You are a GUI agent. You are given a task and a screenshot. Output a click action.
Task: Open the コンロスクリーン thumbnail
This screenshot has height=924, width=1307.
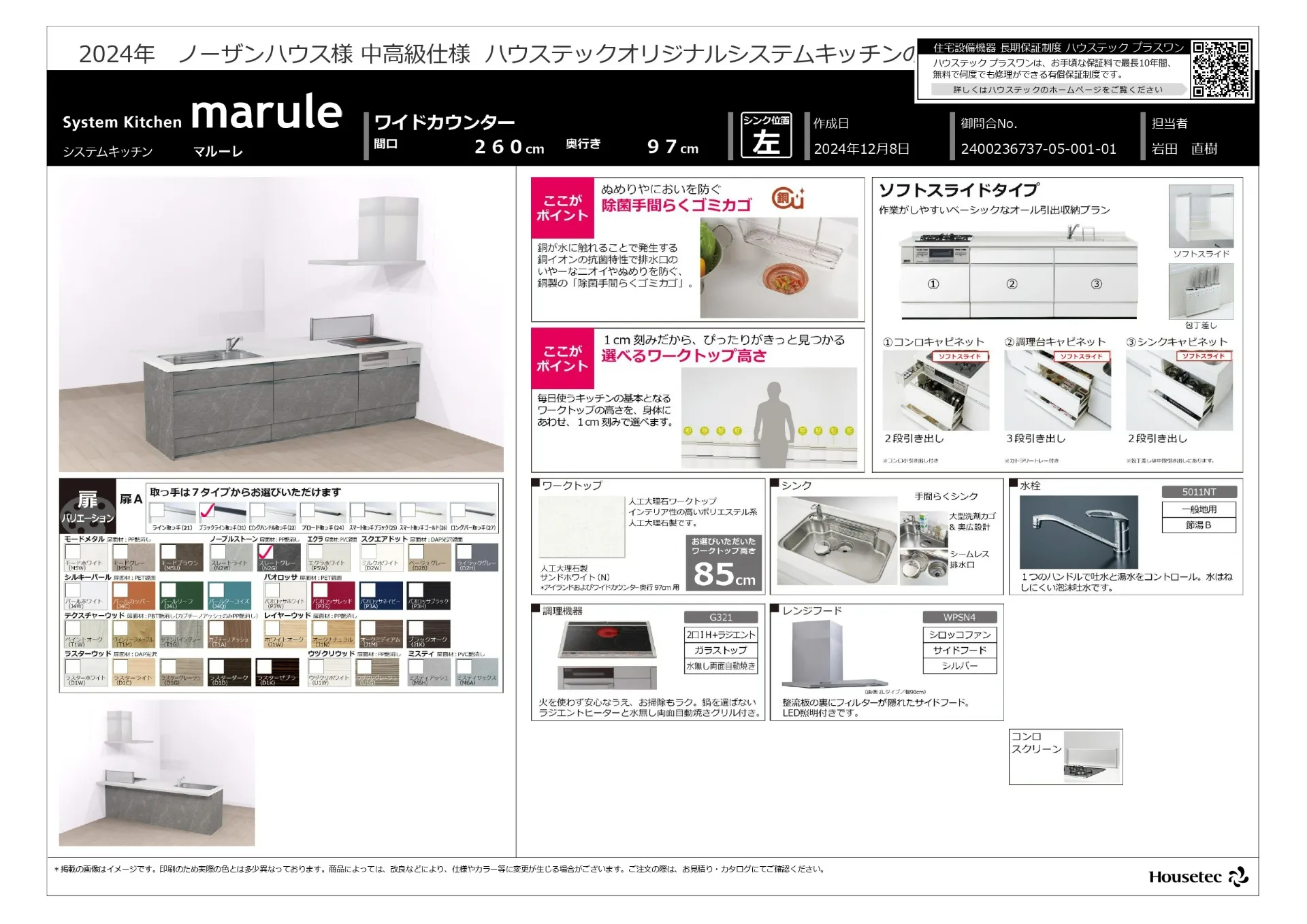1092,757
